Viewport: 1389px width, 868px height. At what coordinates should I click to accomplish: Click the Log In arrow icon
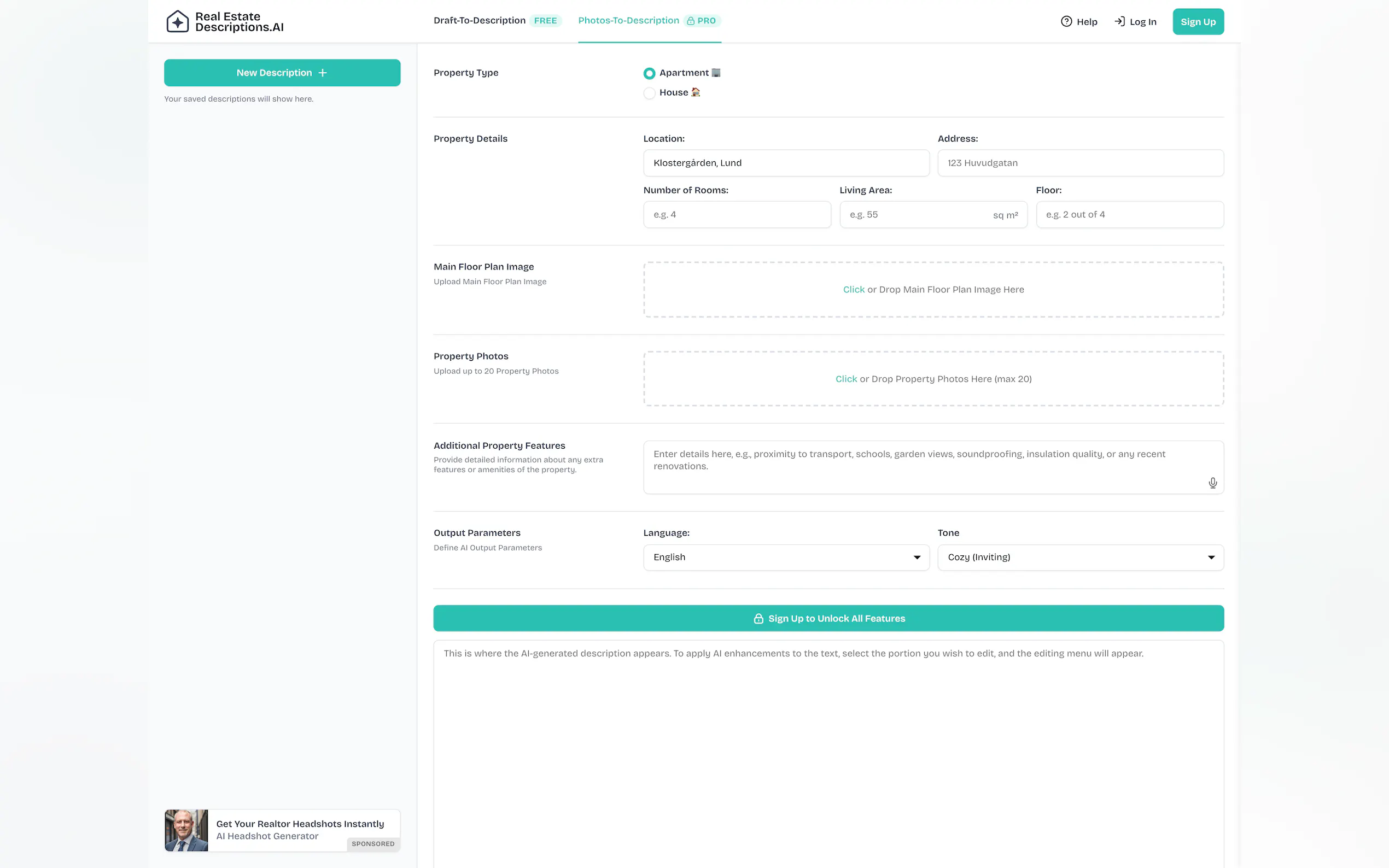click(x=1119, y=22)
